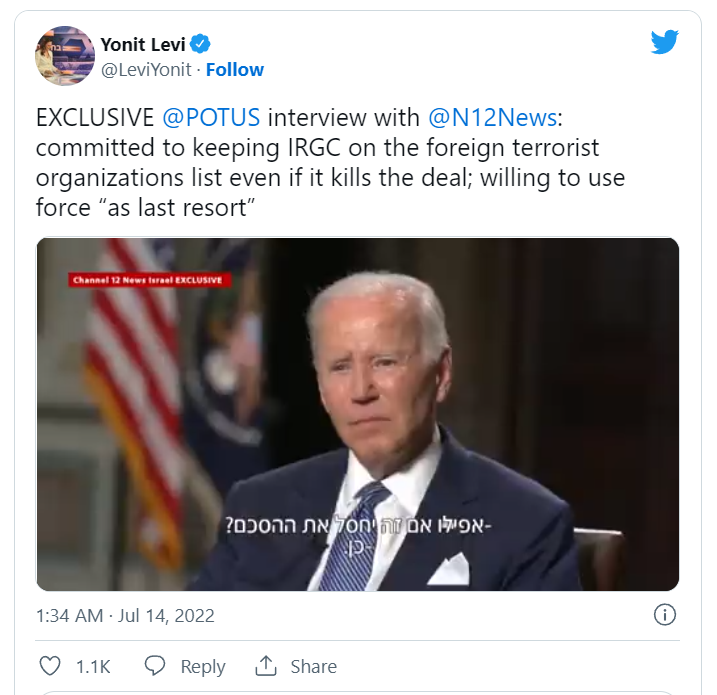717x695 pixels.
Task: Open the @N12News mention link
Action: [x=492, y=118]
